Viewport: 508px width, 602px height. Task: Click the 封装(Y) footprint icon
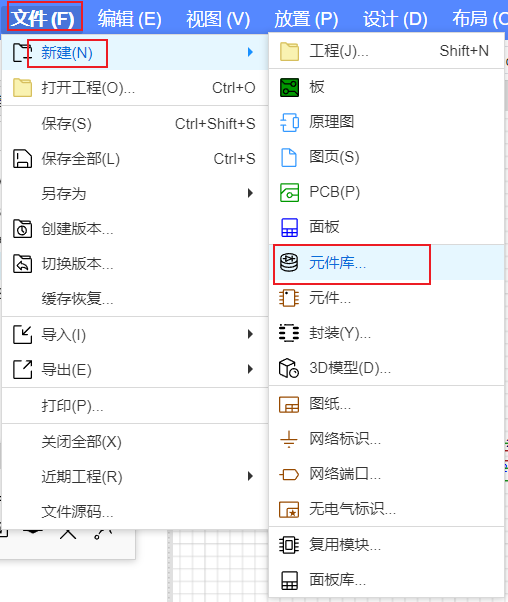pos(289,333)
